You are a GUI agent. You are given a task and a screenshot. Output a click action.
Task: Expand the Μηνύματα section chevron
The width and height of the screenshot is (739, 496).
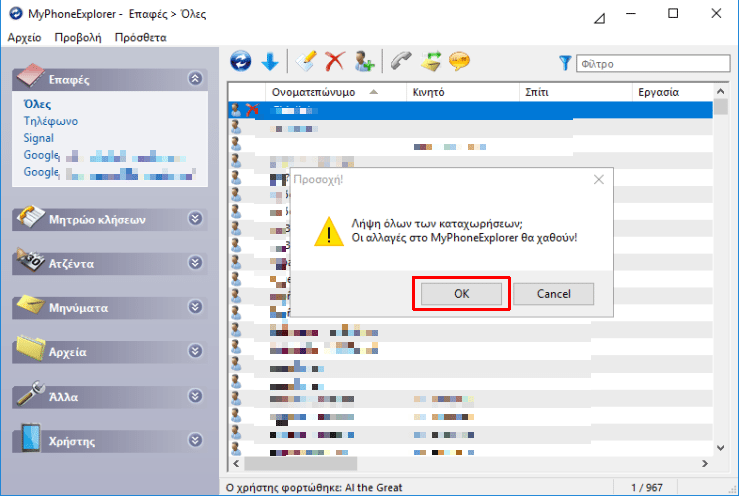(x=195, y=307)
